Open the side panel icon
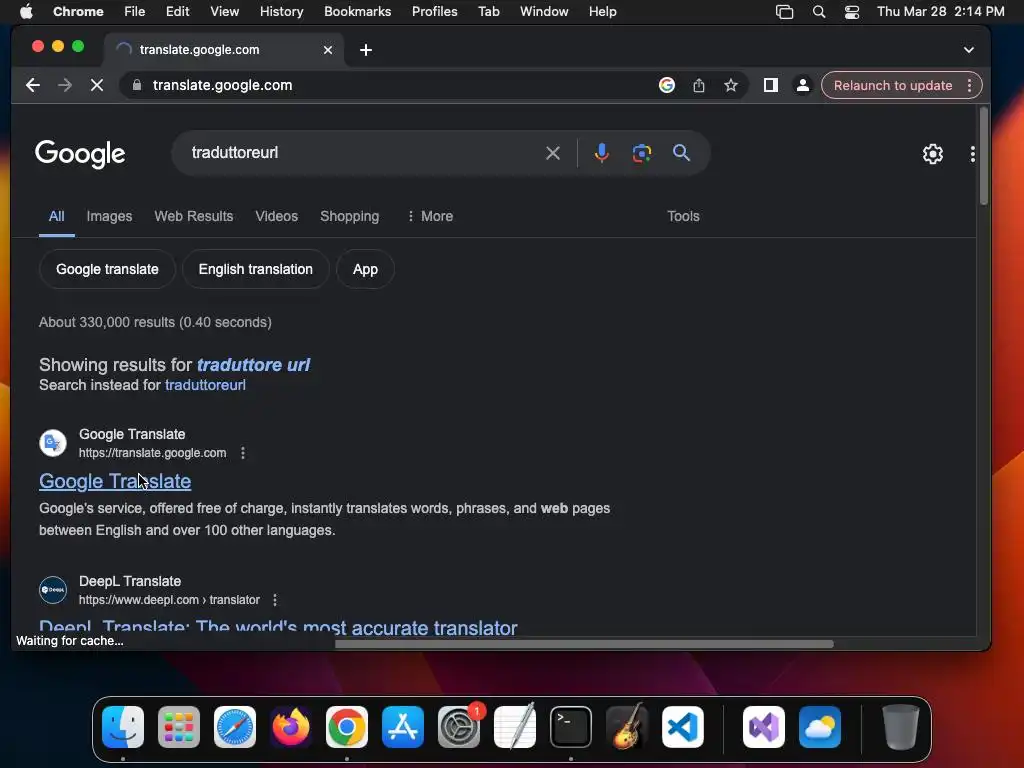The height and width of the screenshot is (768, 1024). pos(771,85)
